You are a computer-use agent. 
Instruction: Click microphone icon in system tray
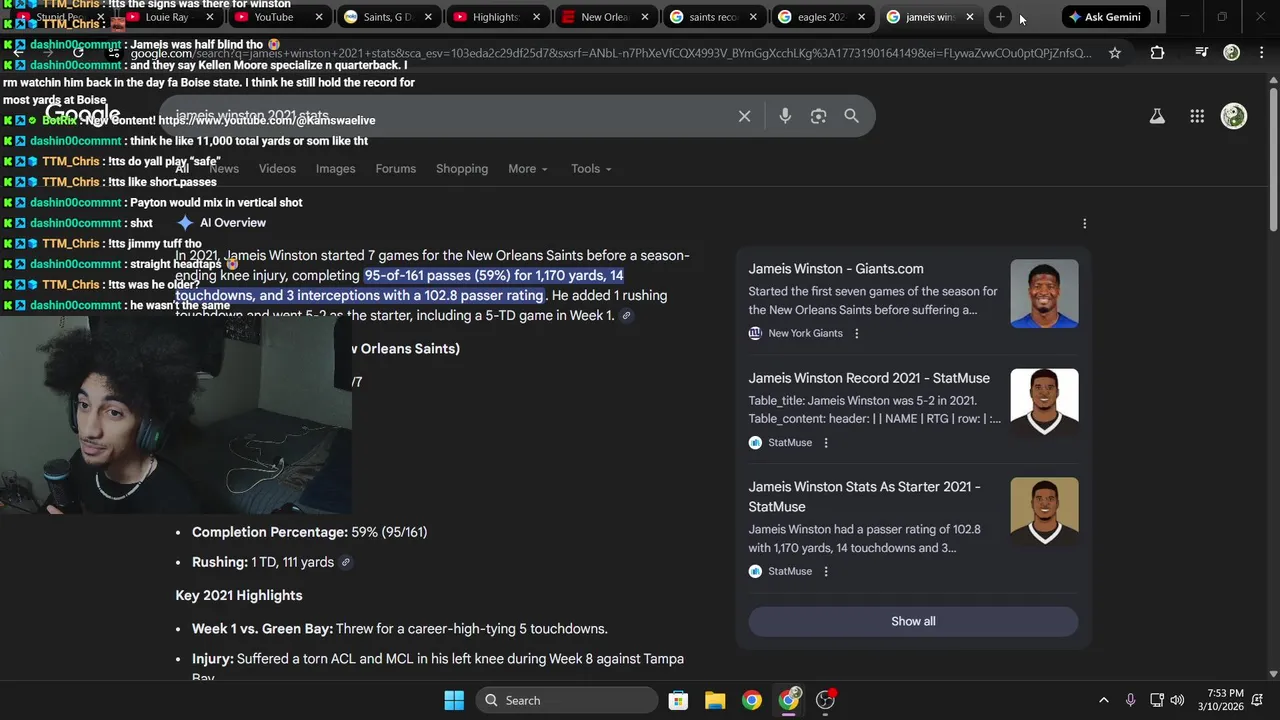(1130, 700)
